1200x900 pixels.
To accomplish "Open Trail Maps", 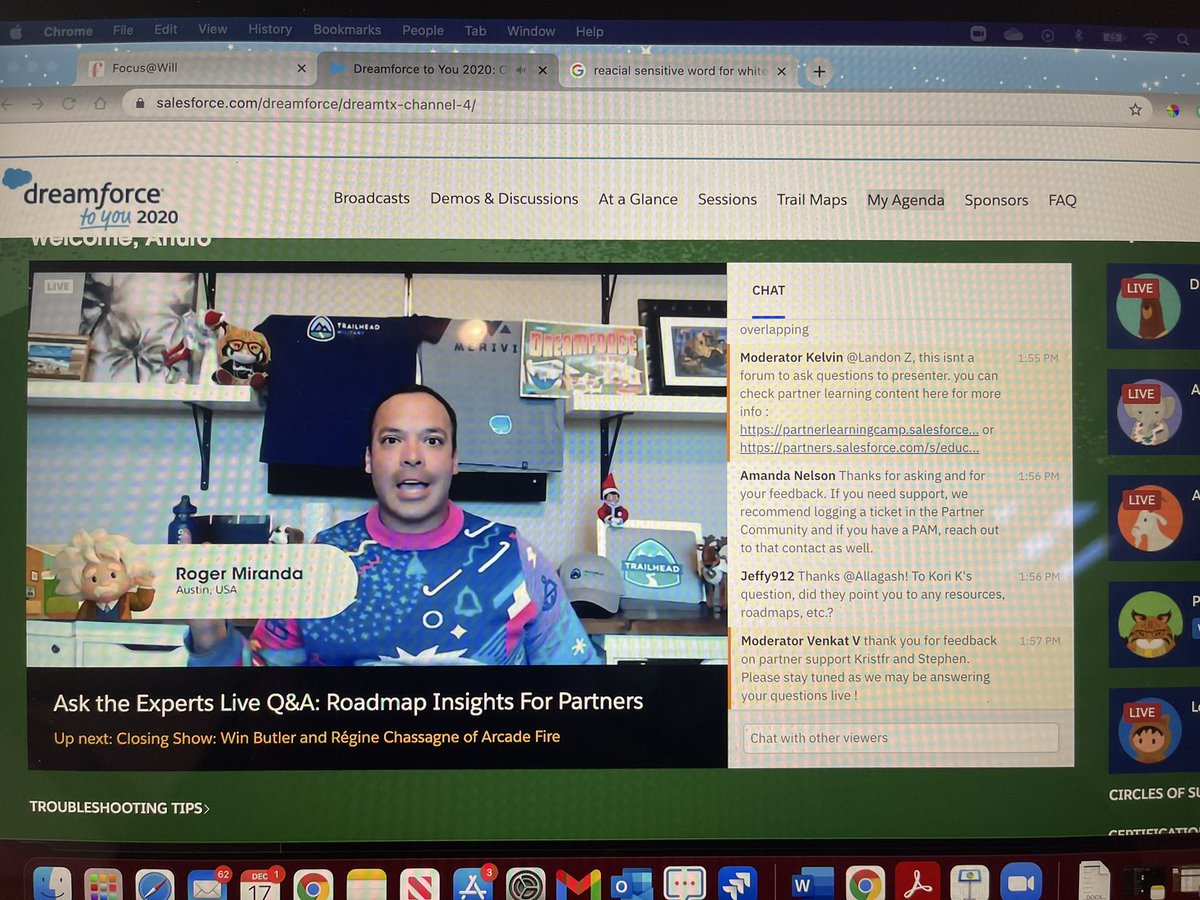I will click(812, 200).
